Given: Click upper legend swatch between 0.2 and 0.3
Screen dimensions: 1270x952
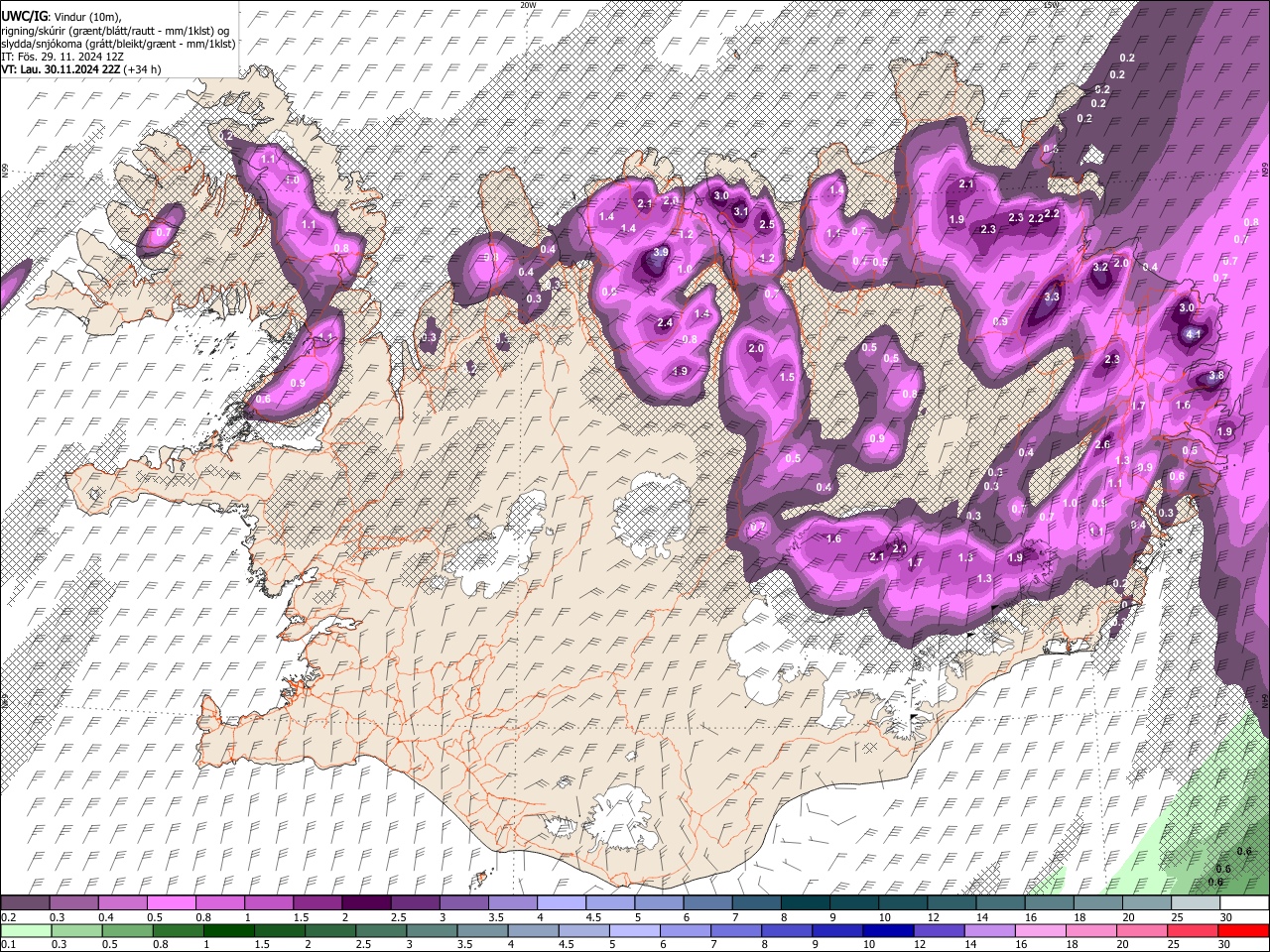Looking at the screenshot, I should pos(26,903).
